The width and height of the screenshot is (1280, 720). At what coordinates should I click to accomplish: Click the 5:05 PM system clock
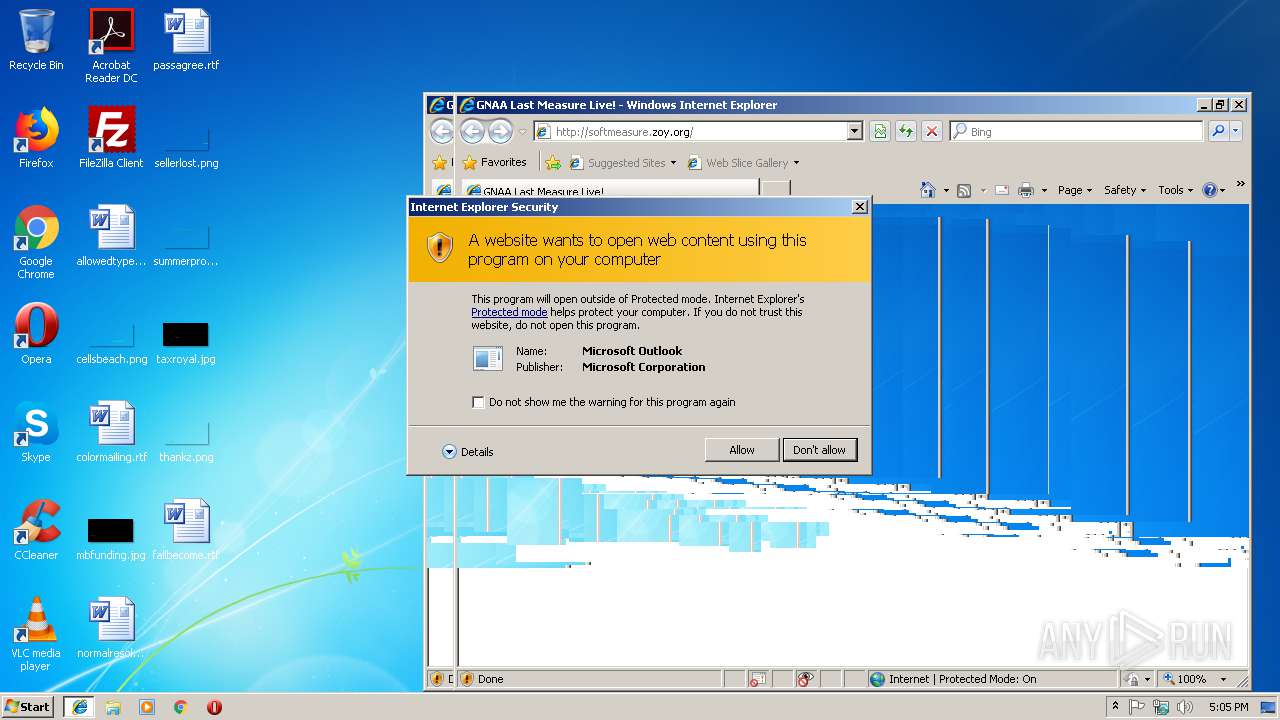click(x=1228, y=707)
